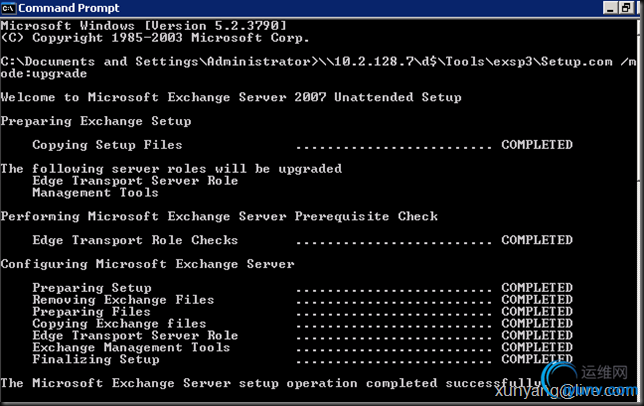
Task: Click 'Welcome to Microsoft Exchange Server 2007 Unattended Setup'
Action: point(231,97)
